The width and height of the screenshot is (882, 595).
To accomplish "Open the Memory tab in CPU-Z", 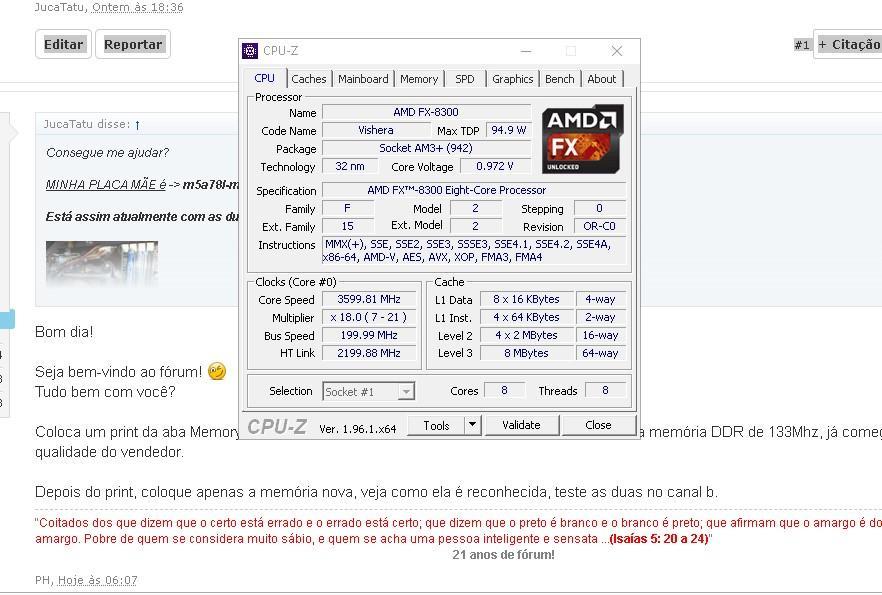I will point(418,79).
